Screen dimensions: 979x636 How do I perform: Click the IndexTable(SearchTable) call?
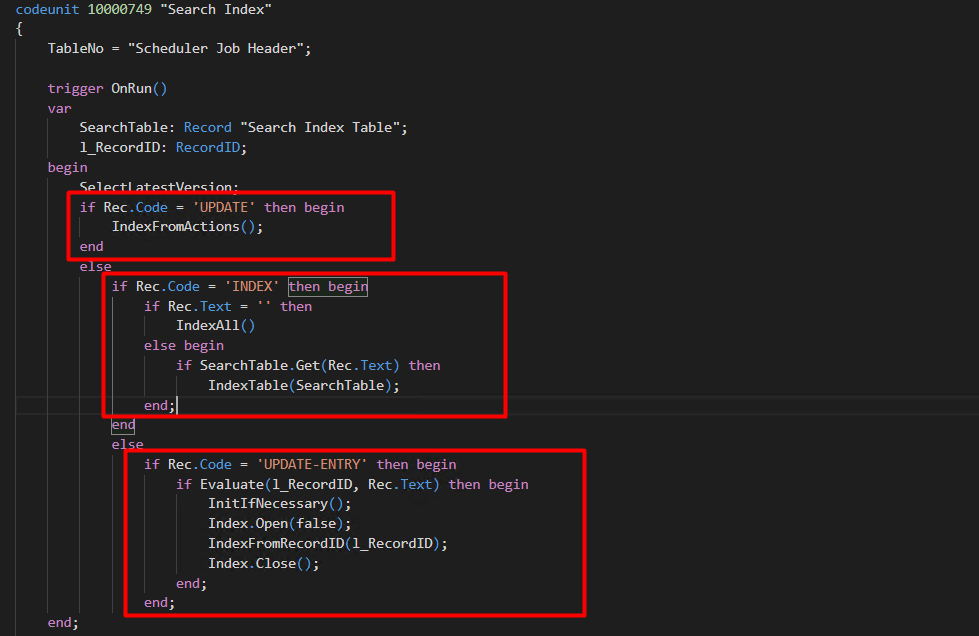(x=300, y=385)
